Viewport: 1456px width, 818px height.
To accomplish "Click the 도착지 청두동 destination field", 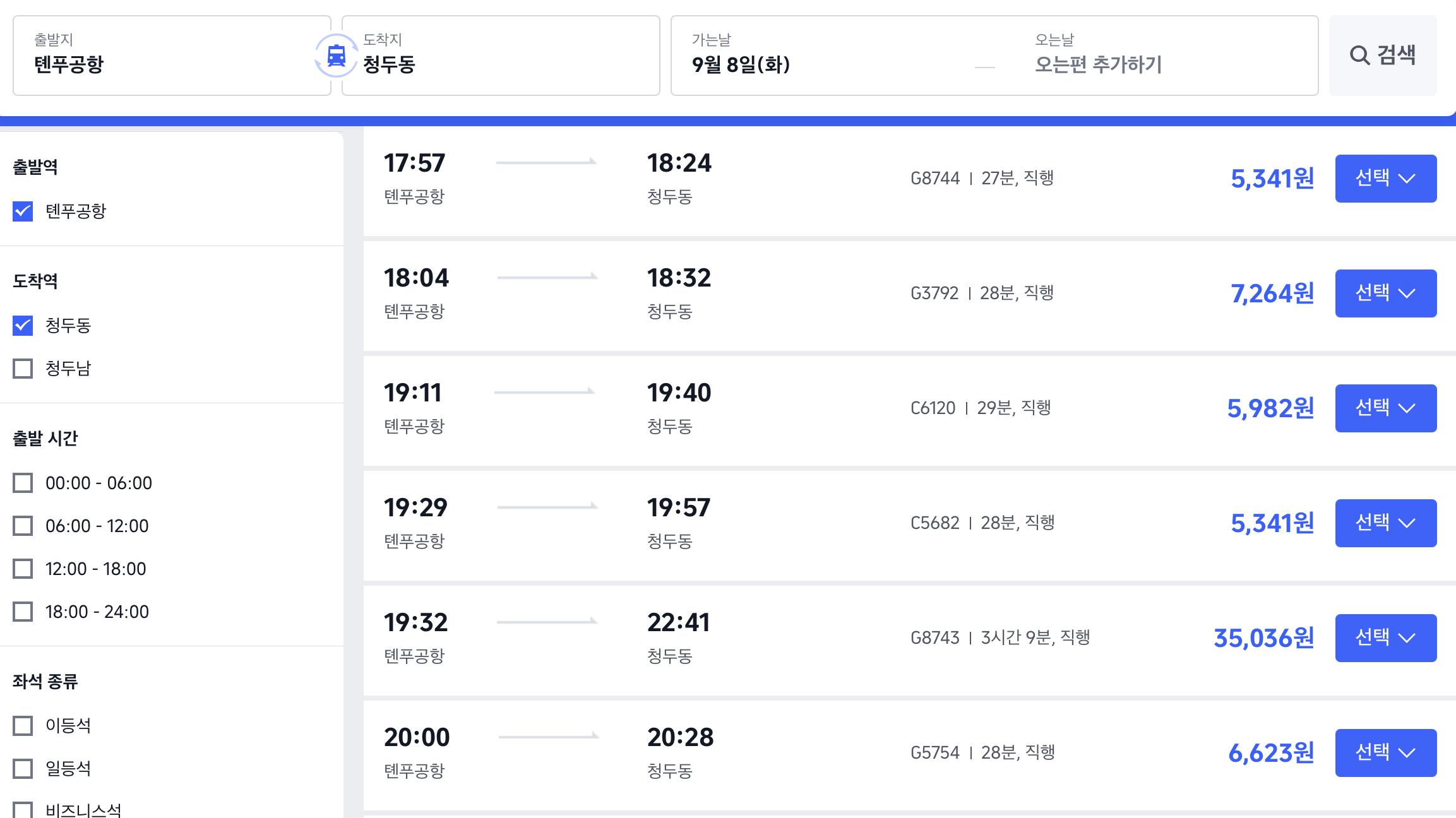I will (x=501, y=56).
